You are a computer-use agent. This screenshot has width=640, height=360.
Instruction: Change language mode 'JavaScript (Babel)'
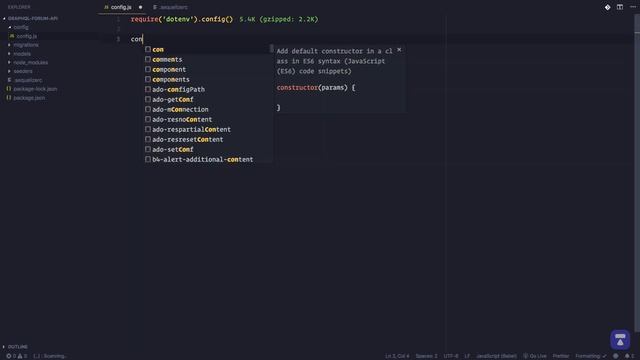[496, 356]
